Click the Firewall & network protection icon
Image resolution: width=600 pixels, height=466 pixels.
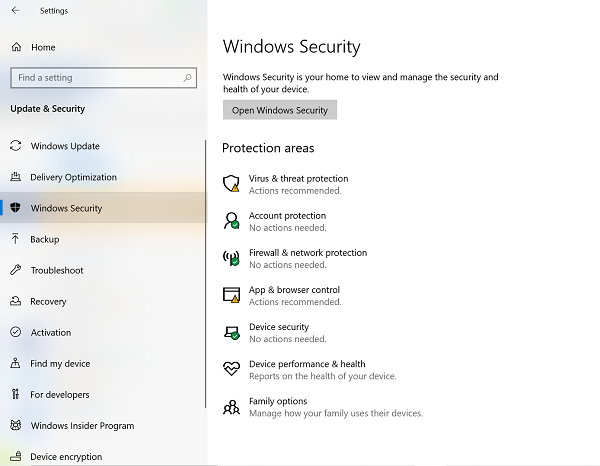pos(231,258)
